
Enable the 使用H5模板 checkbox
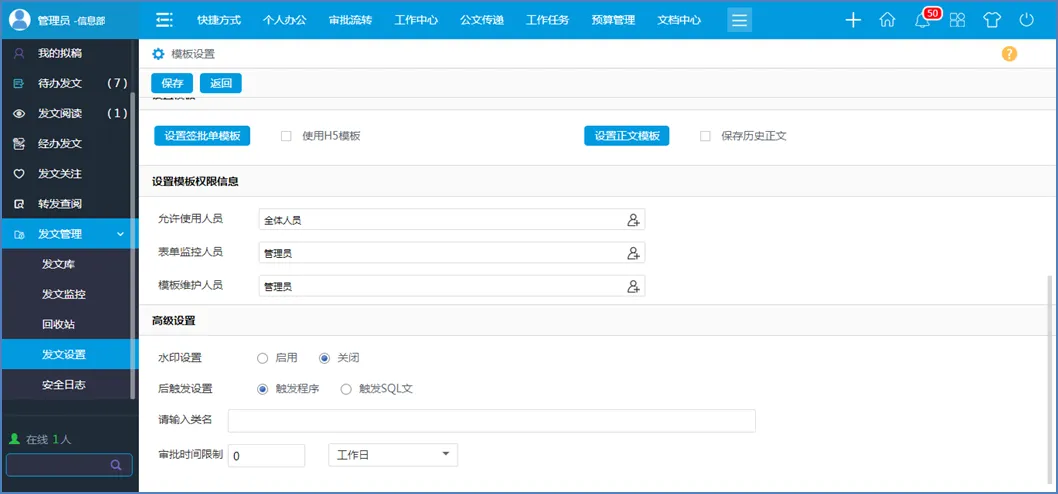[x=286, y=136]
